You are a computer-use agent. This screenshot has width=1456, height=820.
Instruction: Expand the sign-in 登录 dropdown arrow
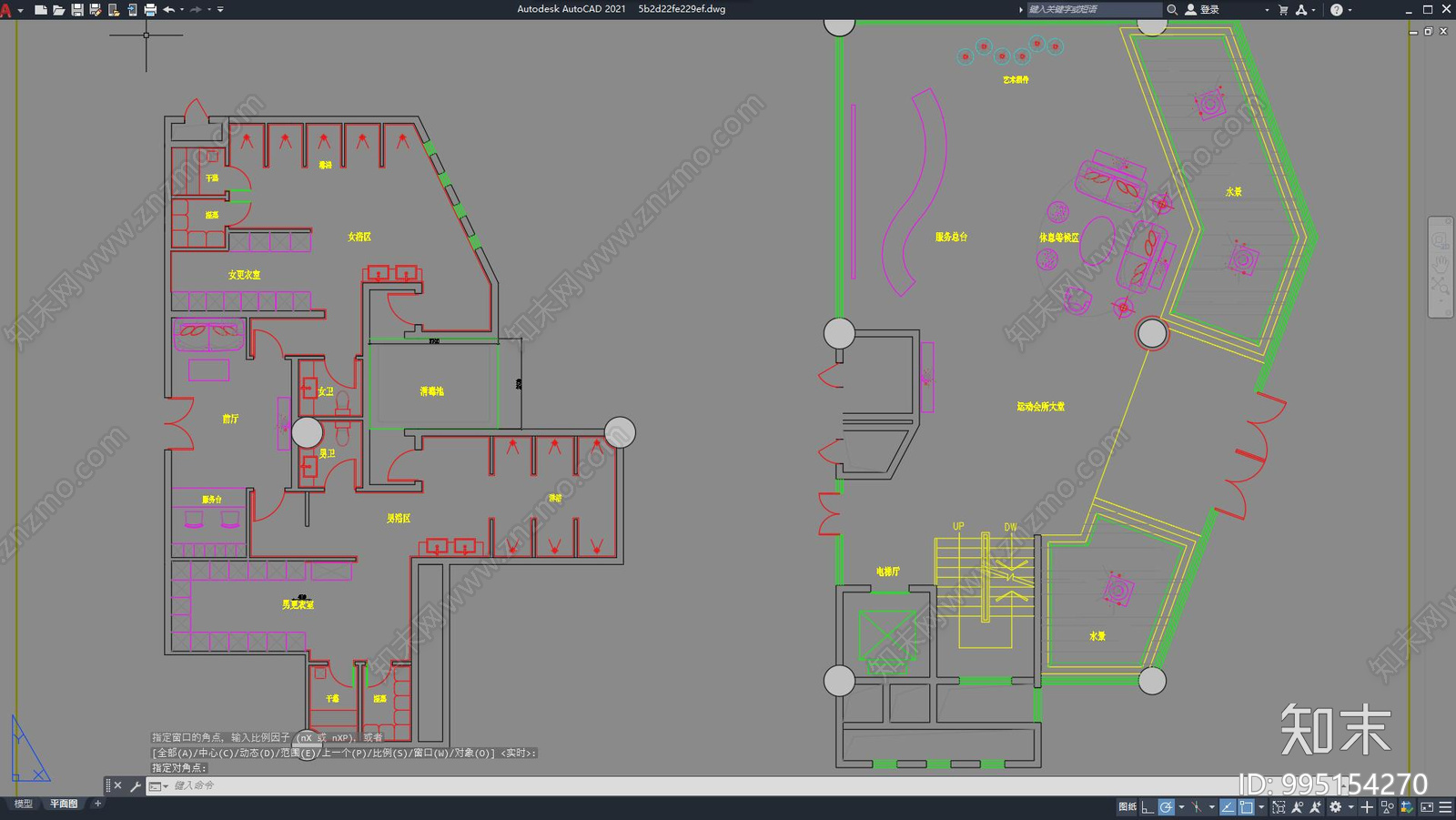[1267, 10]
